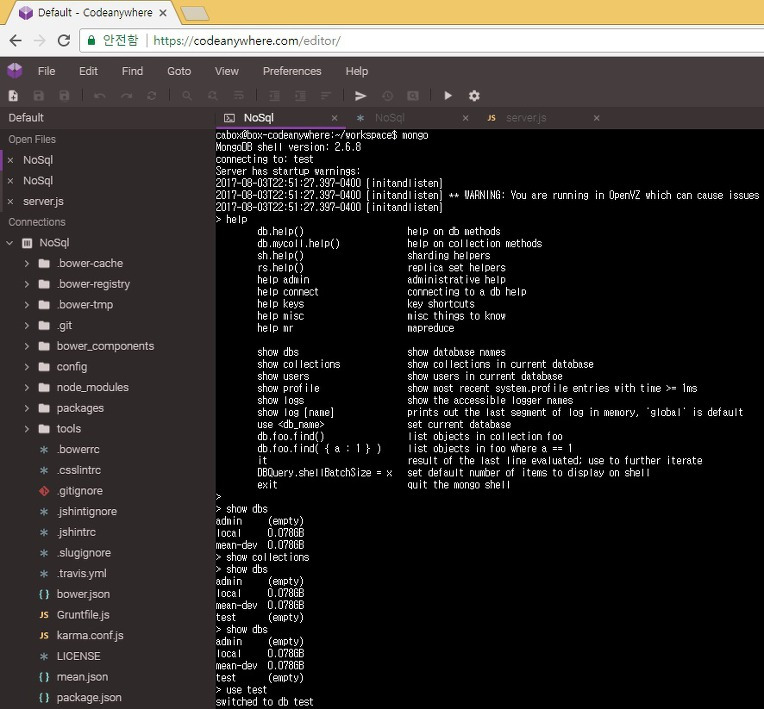Click the word wrap toolbar icon
Screen dimensions: 764x709
click(x=239, y=96)
